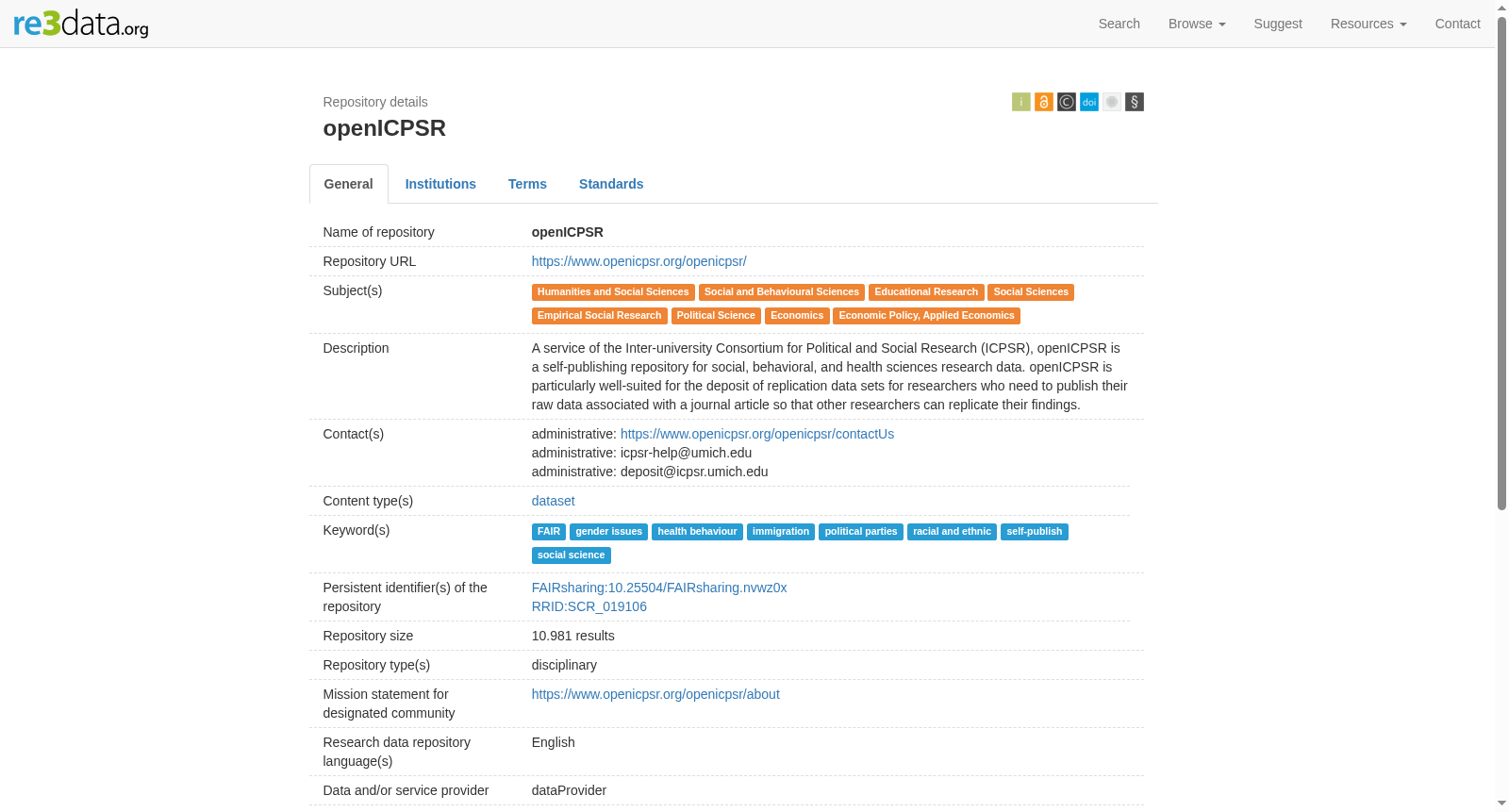Click the greyed-out certificate seal badge
Image resolution: width=1509 pixels, height=812 pixels.
click(x=1112, y=102)
